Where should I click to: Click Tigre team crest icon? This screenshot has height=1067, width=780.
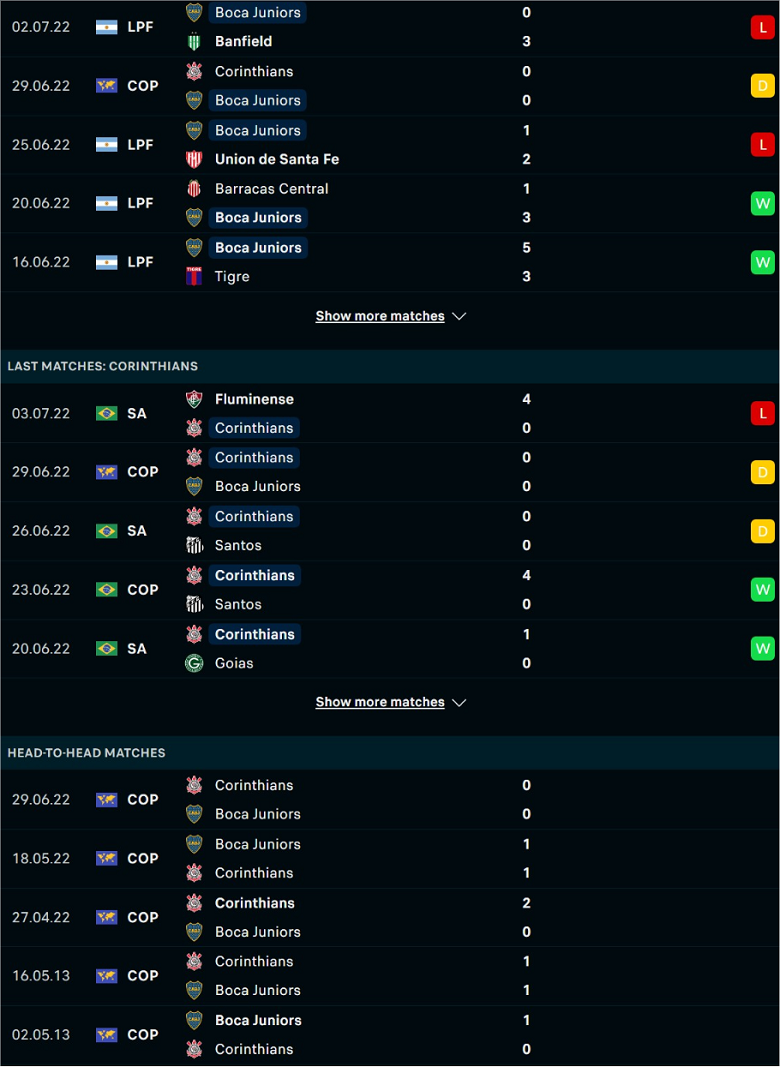coord(194,276)
